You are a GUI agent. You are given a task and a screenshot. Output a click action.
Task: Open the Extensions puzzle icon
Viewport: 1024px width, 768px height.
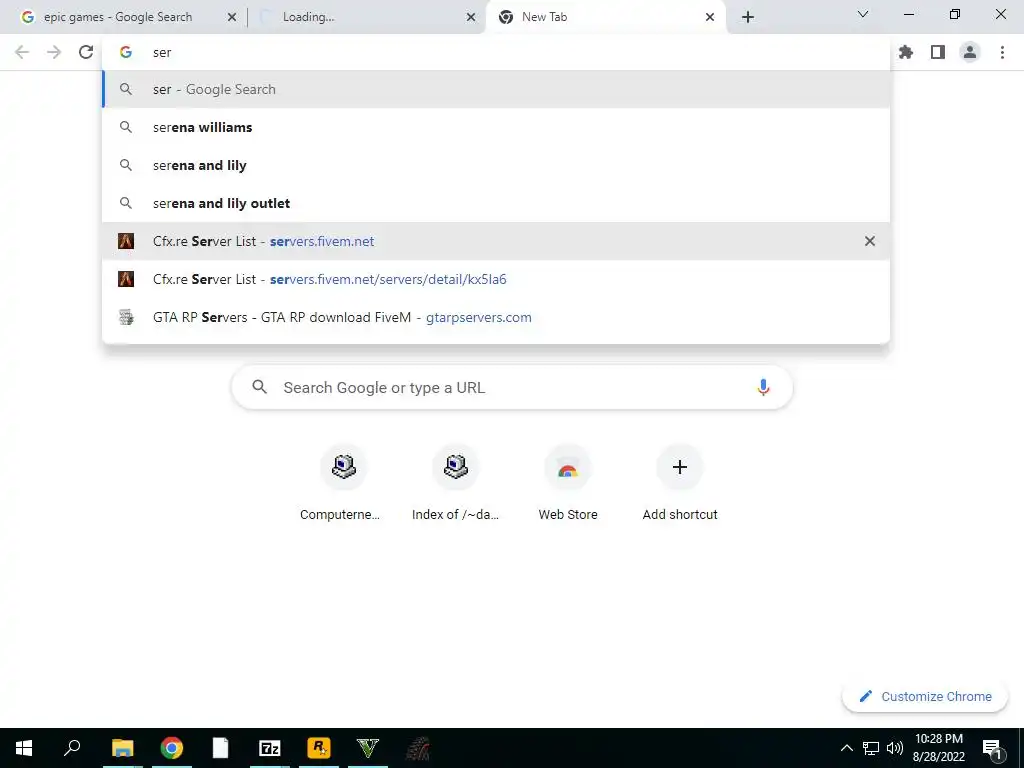pos(906,52)
